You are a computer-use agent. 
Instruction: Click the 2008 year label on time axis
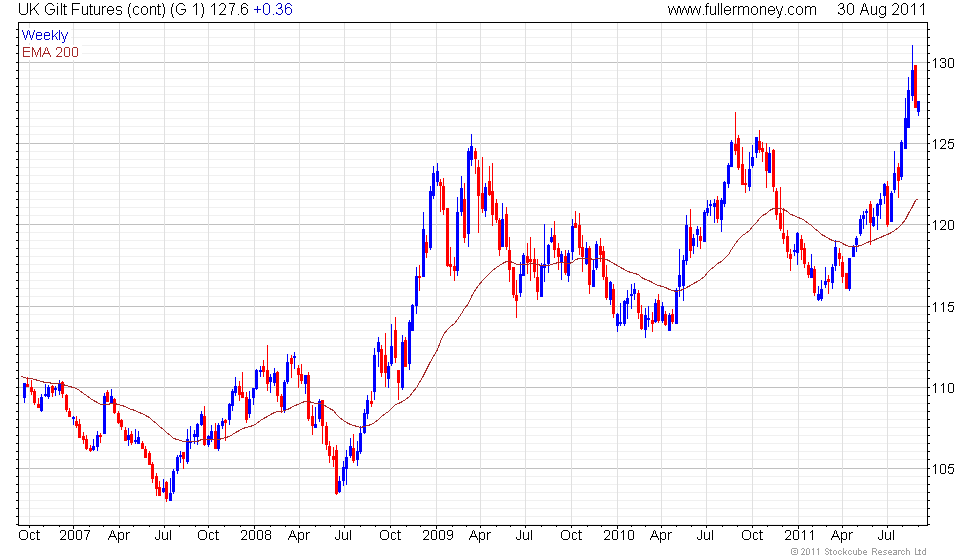(x=256, y=535)
